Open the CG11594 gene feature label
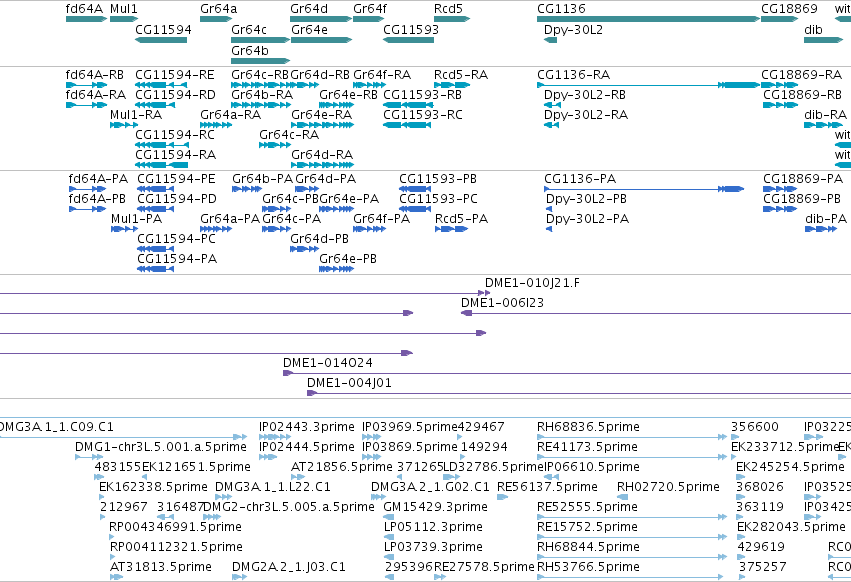This screenshot has width=851, height=582. [163, 29]
